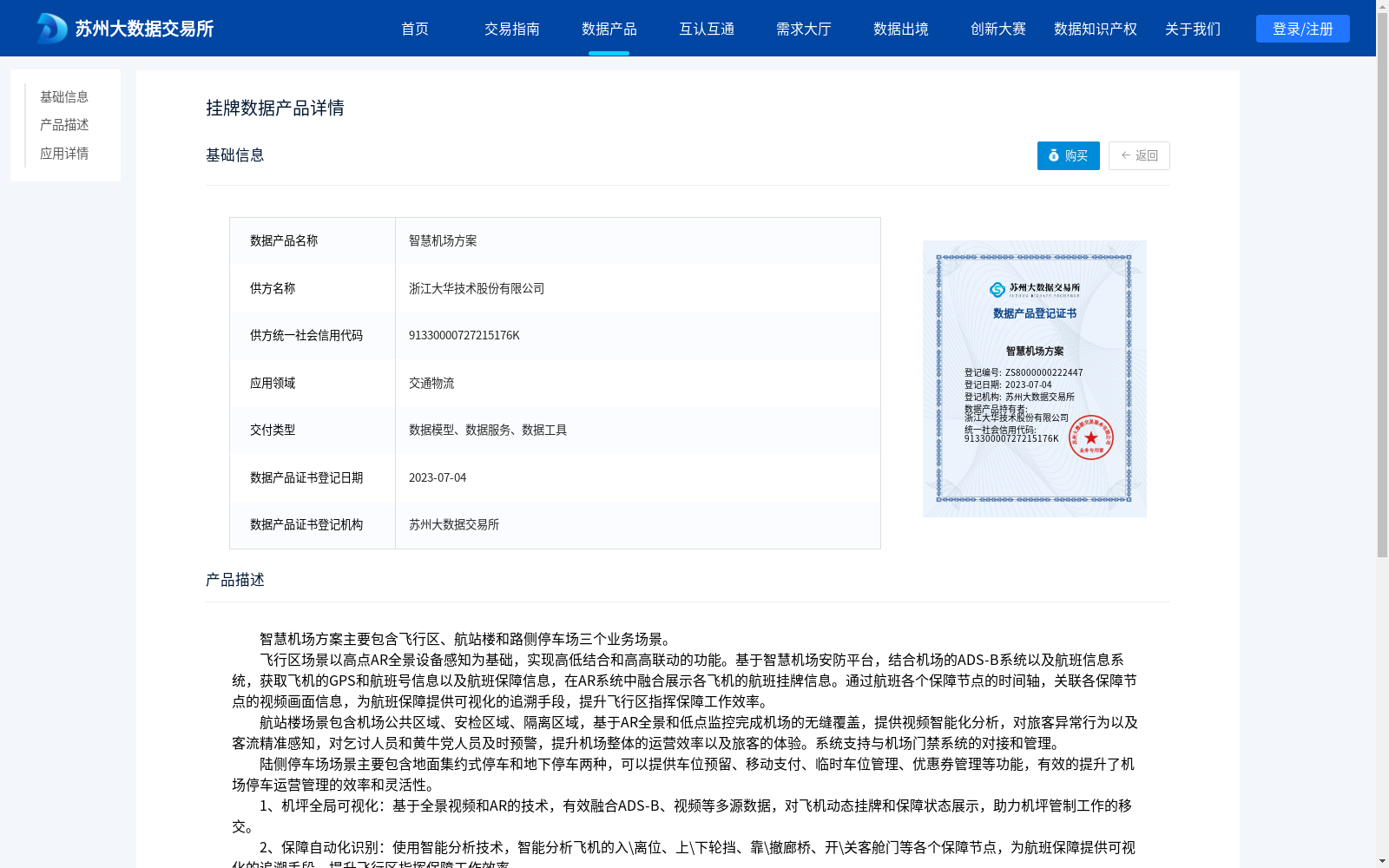Image resolution: width=1389 pixels, height=868 pixels.
Task: Click the 挂牌数据产品详情 page heading
Action: [x=275, y=108]
